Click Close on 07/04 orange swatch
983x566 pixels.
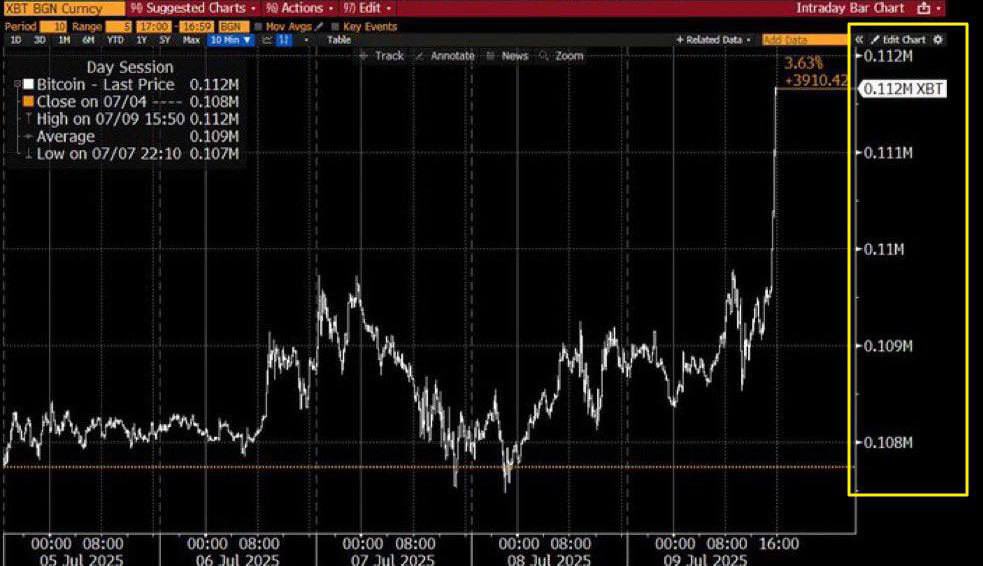[28, 101]
